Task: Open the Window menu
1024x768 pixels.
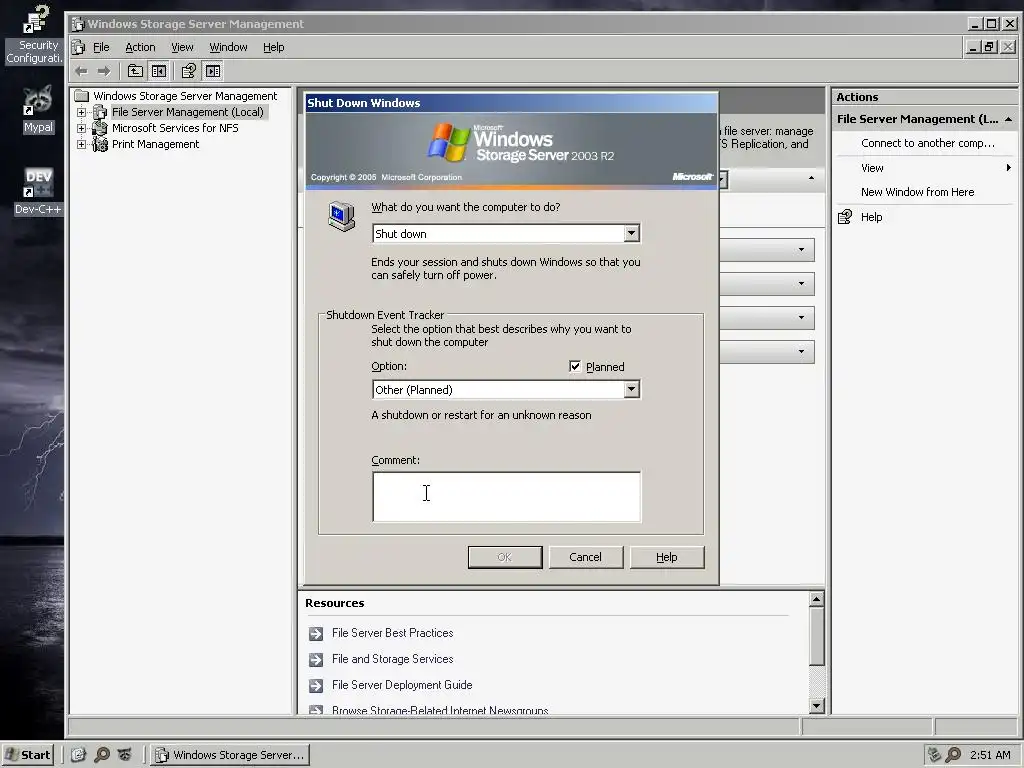Action: [x=228, y=47]
